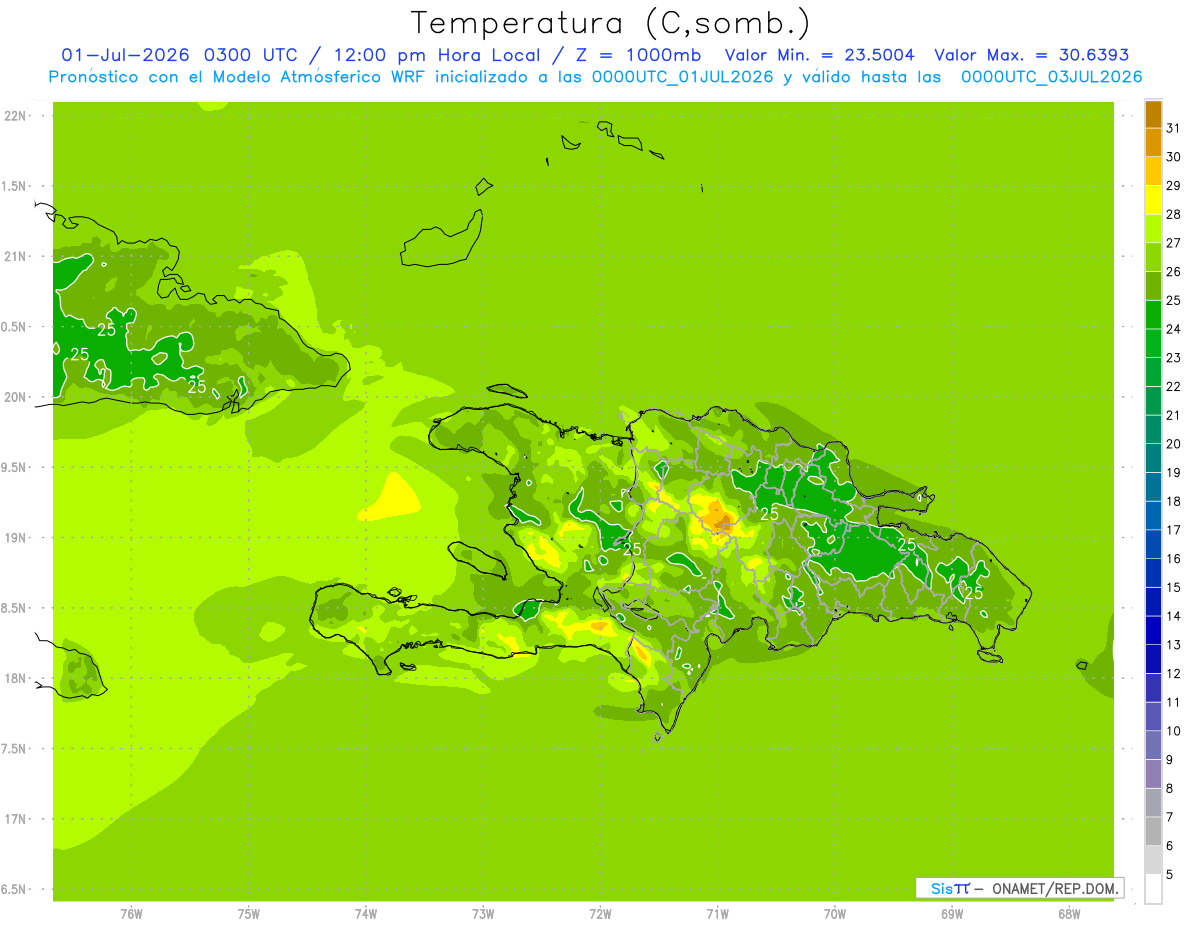Click the Temperatura (C,somb.) title

click(611, 22)
